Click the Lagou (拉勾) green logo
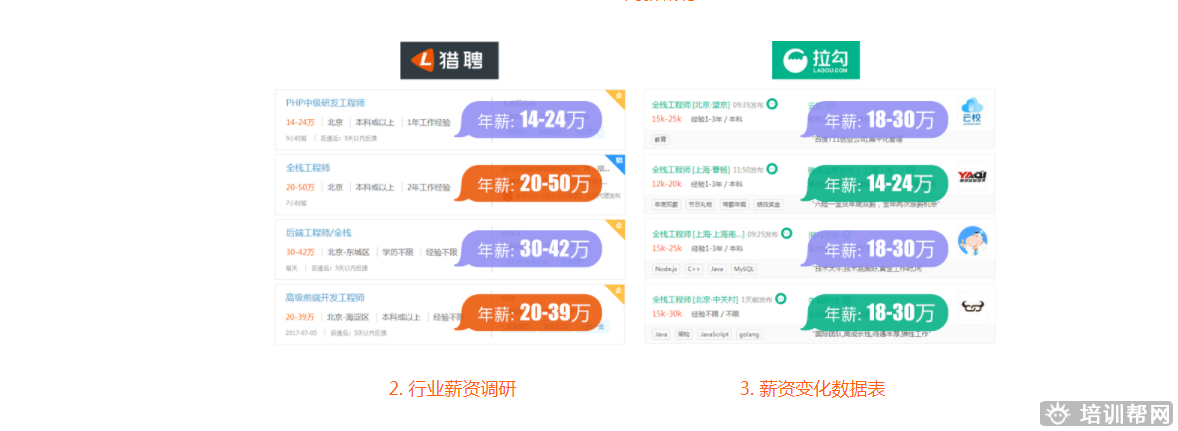1178x431 pixels. click(x=815, y=61)
